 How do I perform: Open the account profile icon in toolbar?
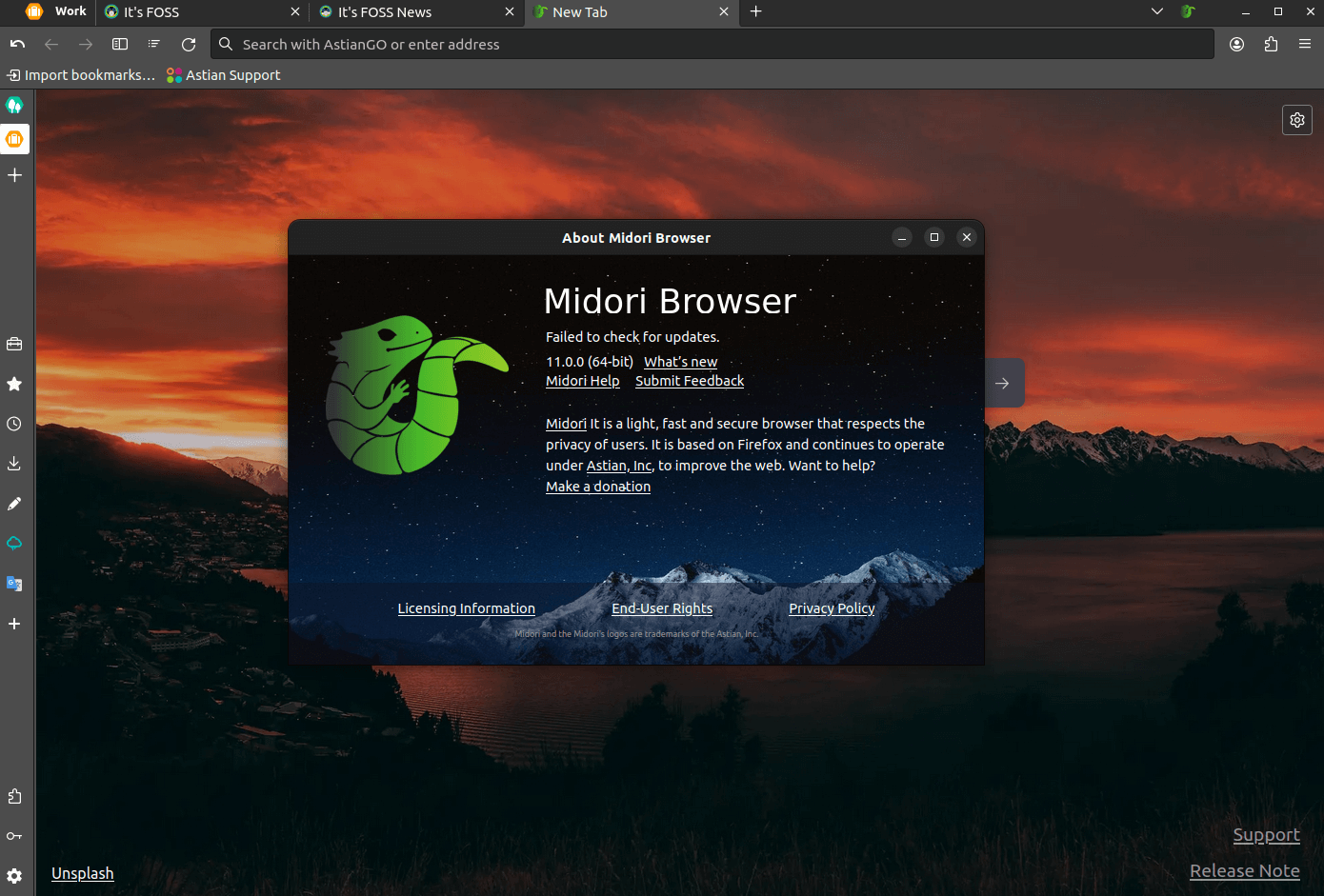coord(1236,44)
